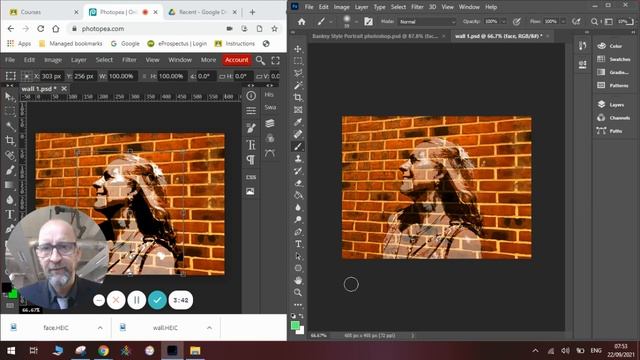The width and height of the screenshot is (640, 360).
Task: Toggle Photopea fullscreen icon
Action: [276, 60]
